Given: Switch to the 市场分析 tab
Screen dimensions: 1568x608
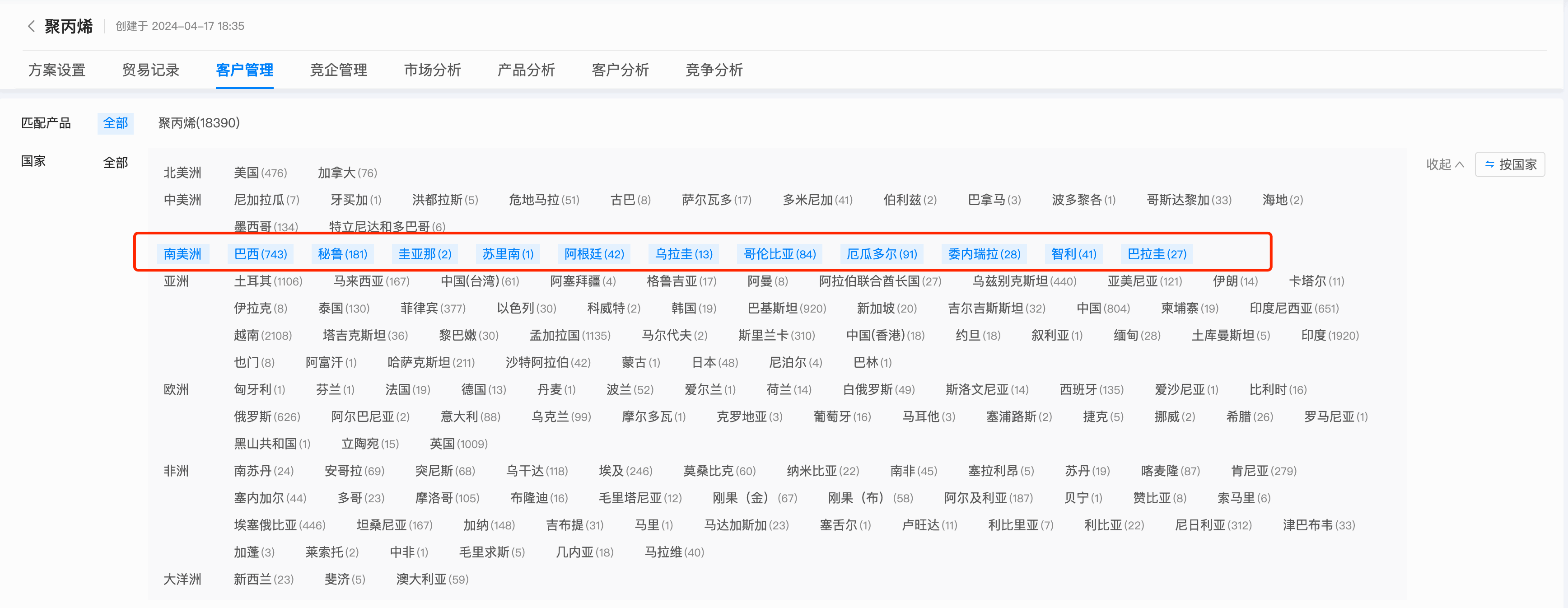Looking at the screenshot, I should pos(432,70).
